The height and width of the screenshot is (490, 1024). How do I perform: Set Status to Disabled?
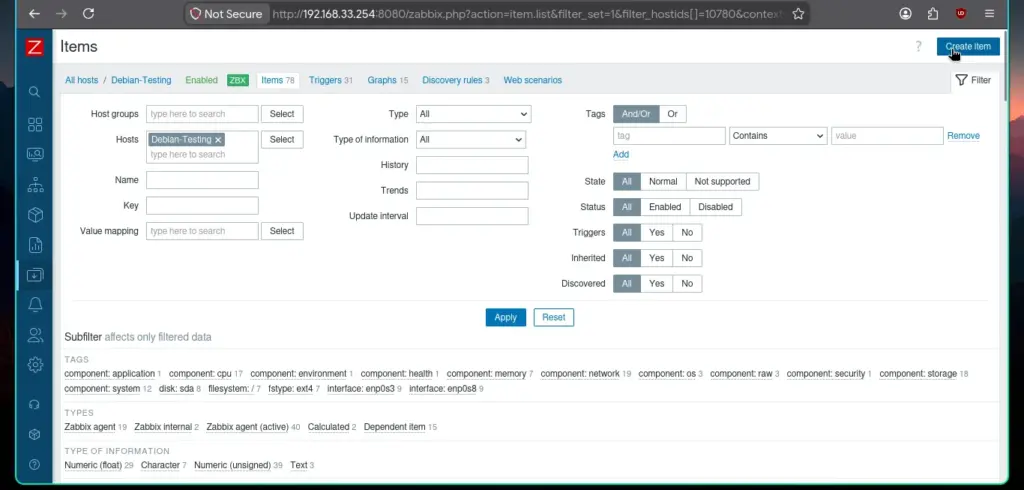[716, 207]
